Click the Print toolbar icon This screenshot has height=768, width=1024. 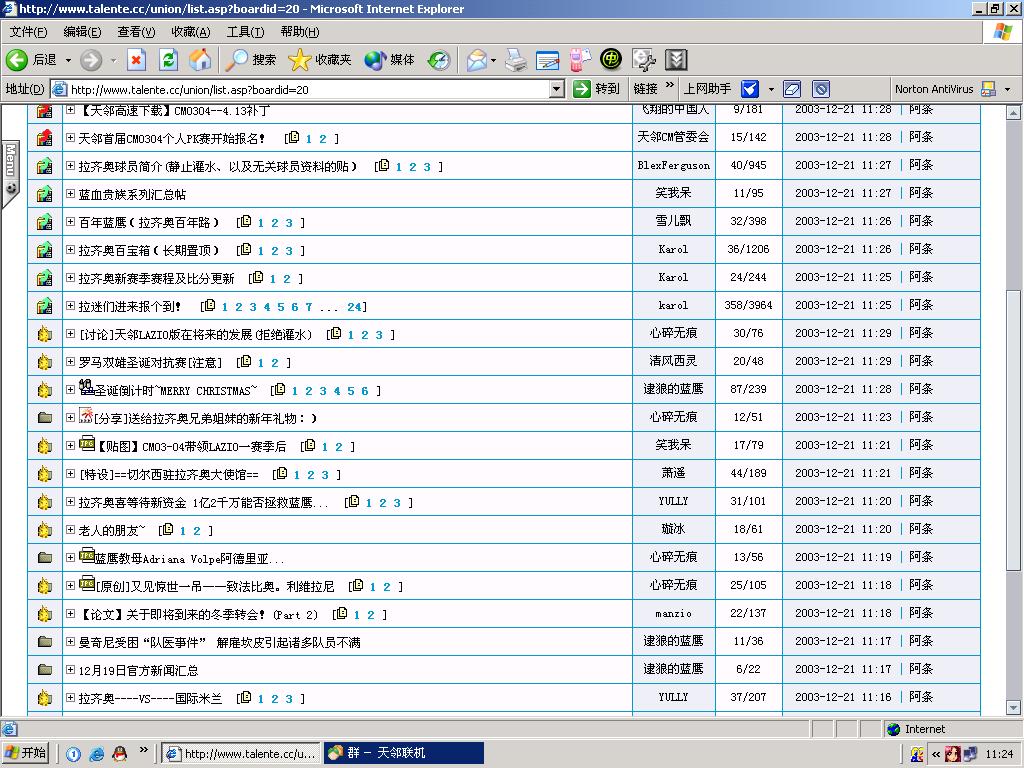[x=515, y=60]
